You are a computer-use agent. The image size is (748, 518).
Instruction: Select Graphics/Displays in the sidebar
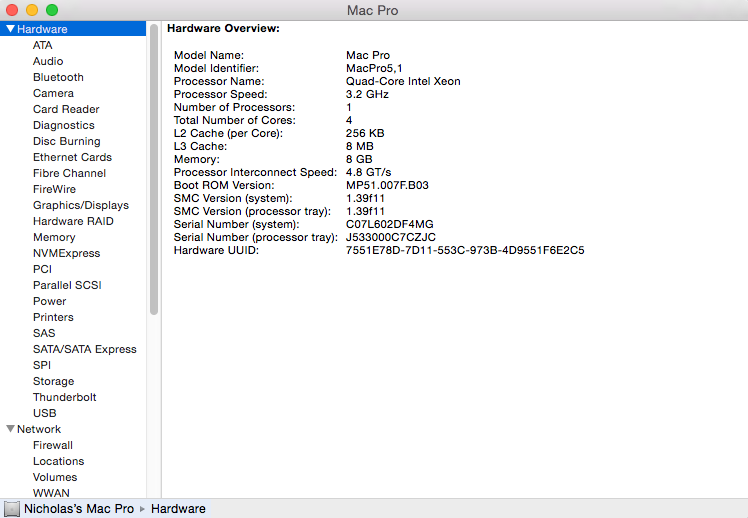80,205
